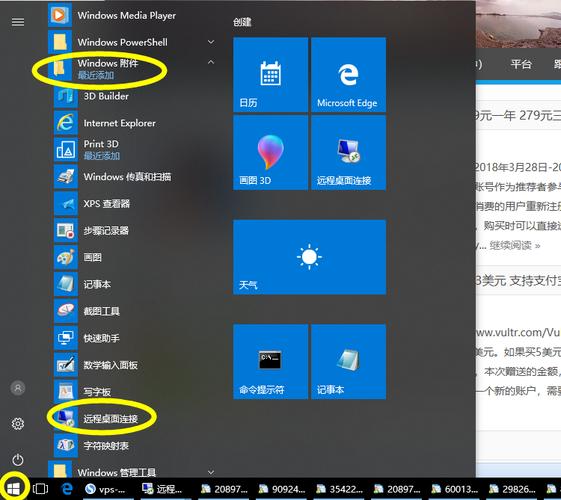The height and width of the screenshot is (500, 561).
Task: Switch to the 29826... taskbar window
Action: pyautogui.click(x=513, y=489)
